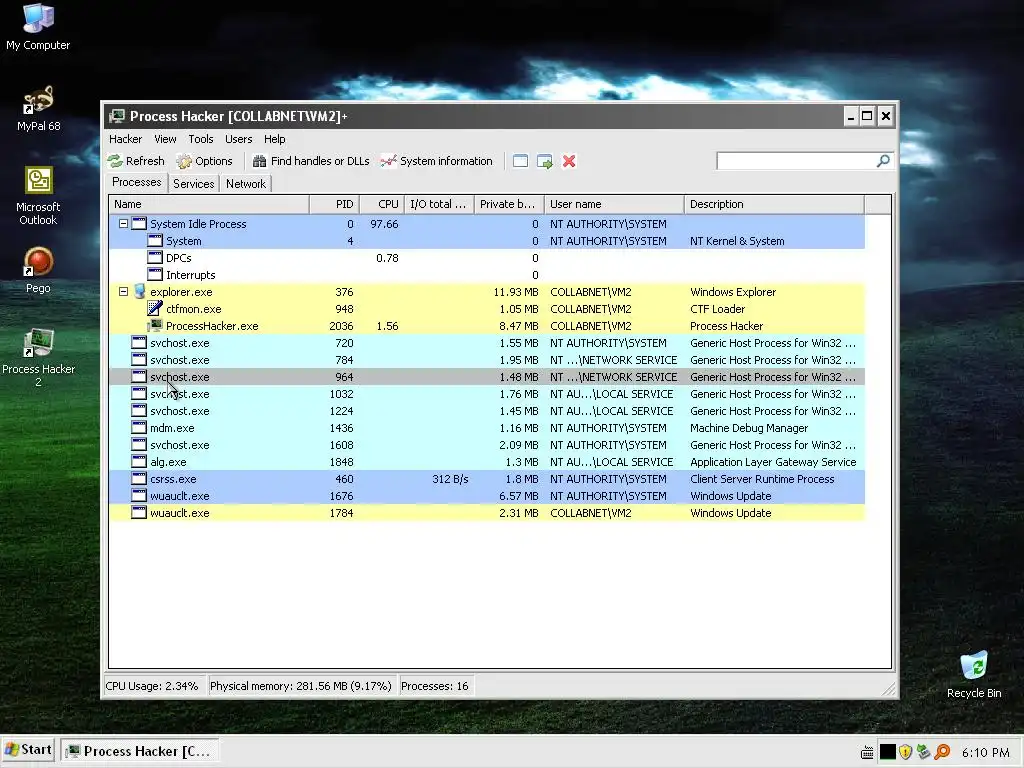Select svchost.exe with PID 784
This screenshot has width=1024, height=768.
click(x=487, y=360)
